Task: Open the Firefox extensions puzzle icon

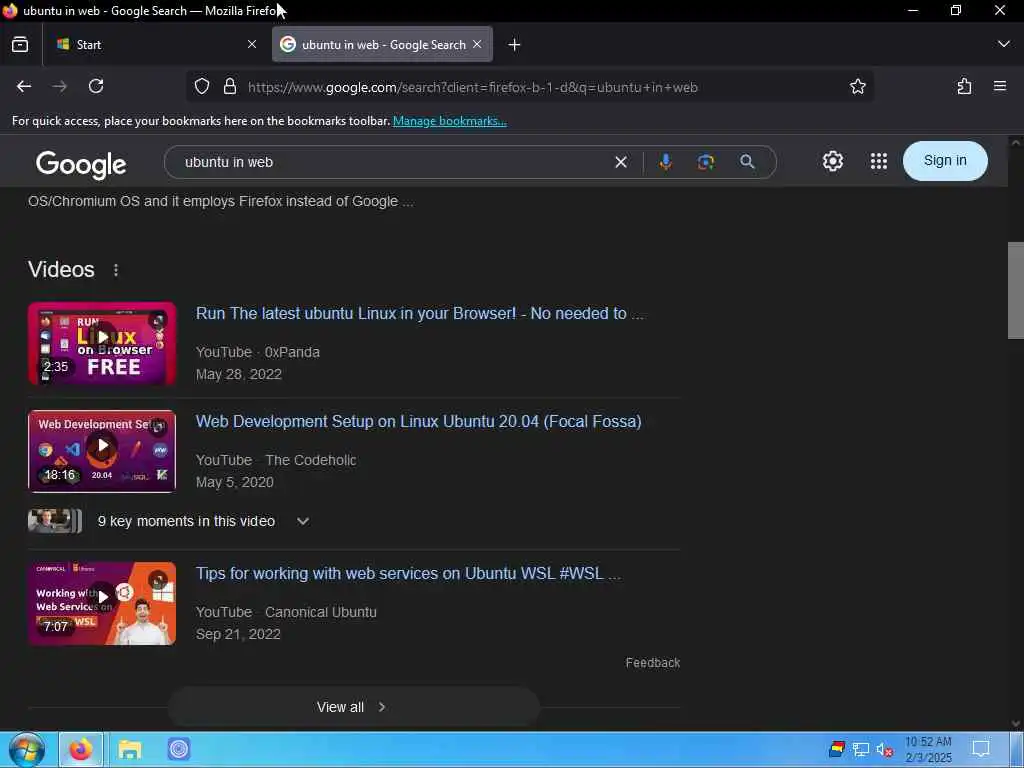Action: point(964,86)
